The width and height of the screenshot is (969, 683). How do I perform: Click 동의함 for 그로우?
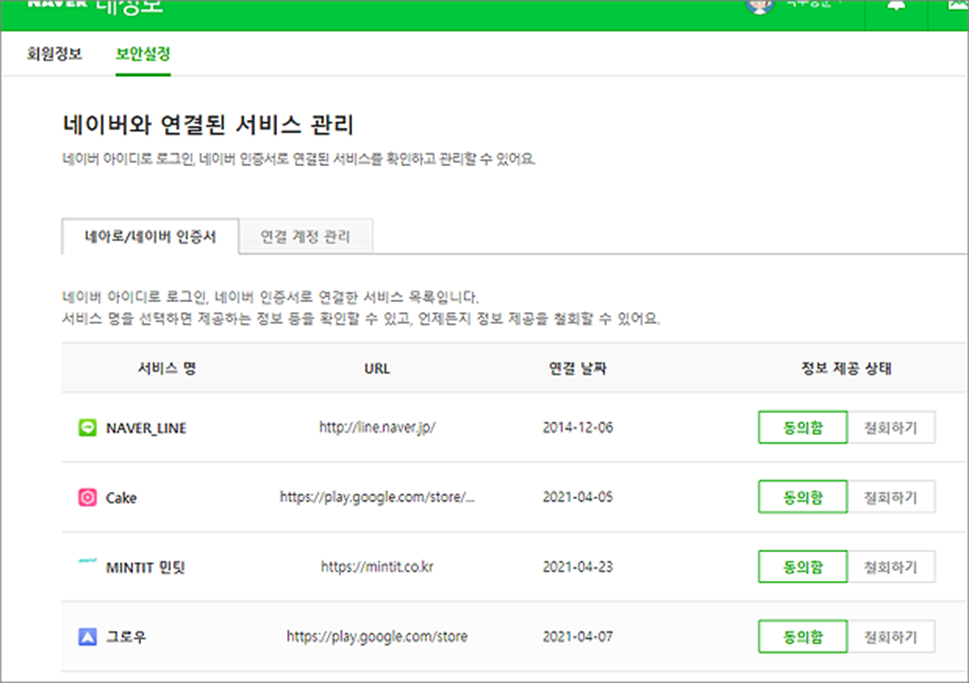coord(803,637)
